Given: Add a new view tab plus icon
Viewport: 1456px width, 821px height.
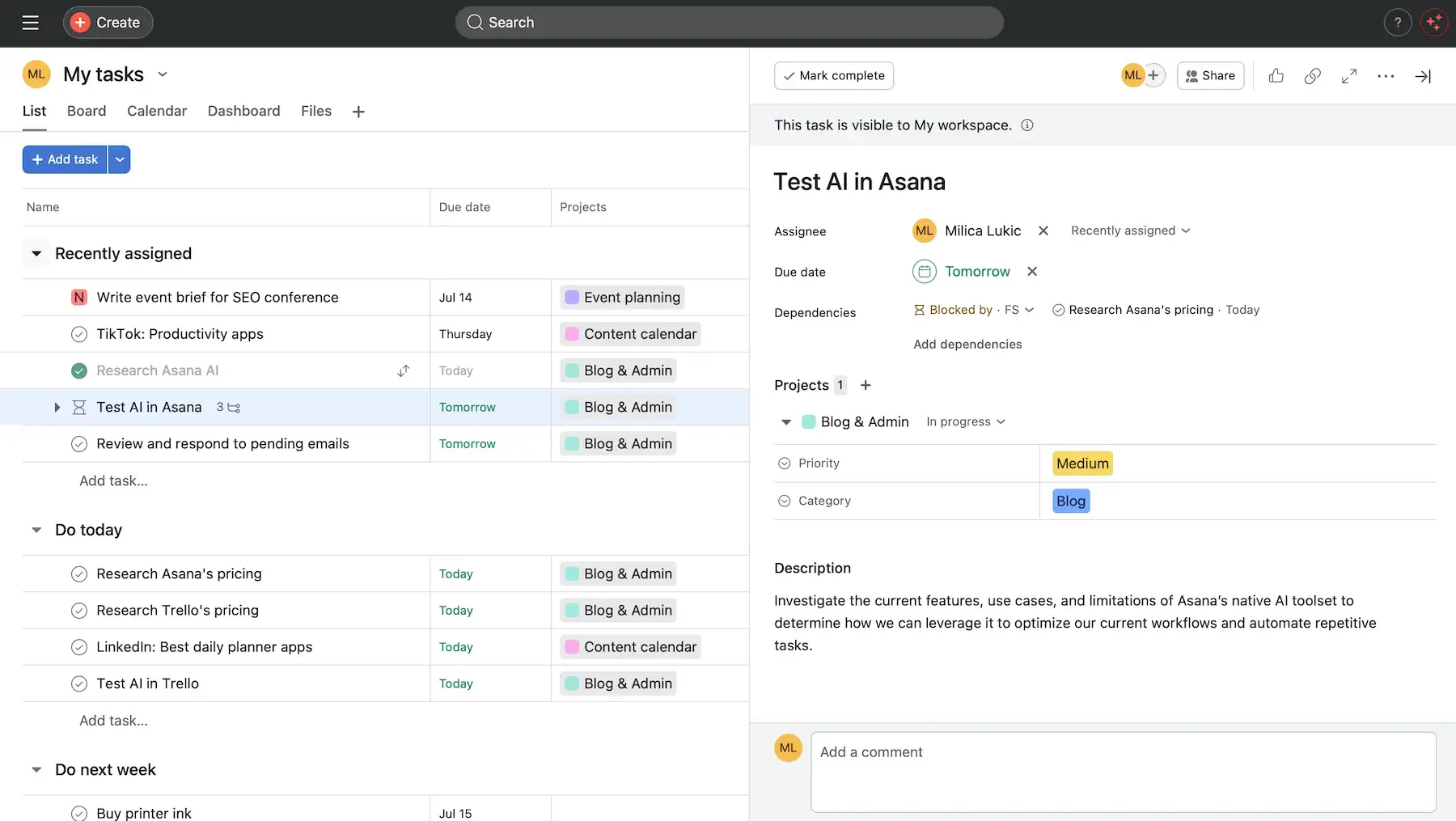Looking at the screenshot, I should (358, 112).
